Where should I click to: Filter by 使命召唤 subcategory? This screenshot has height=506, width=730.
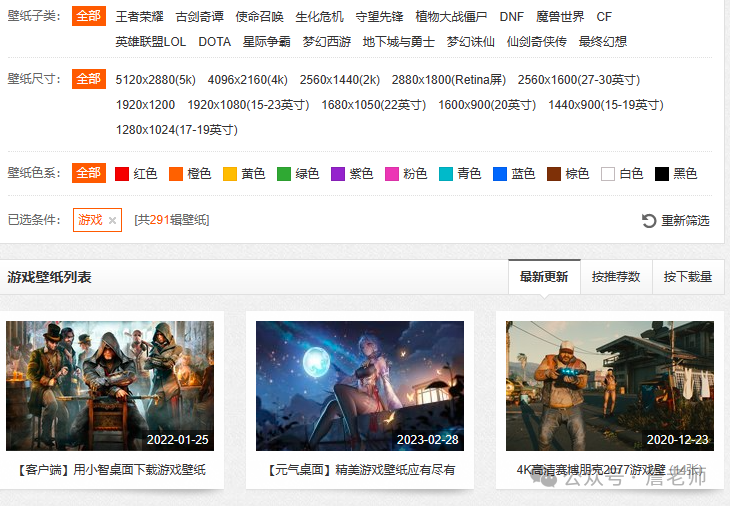(x=260, y=17)
